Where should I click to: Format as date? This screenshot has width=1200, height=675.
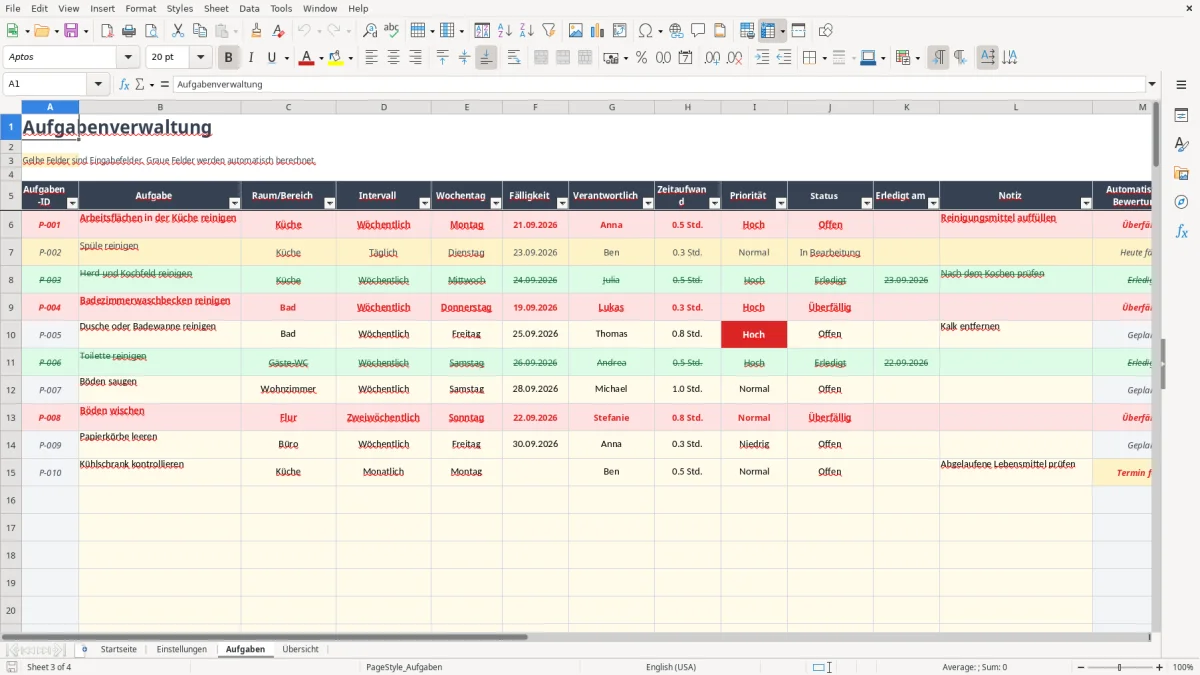point(685,58)
